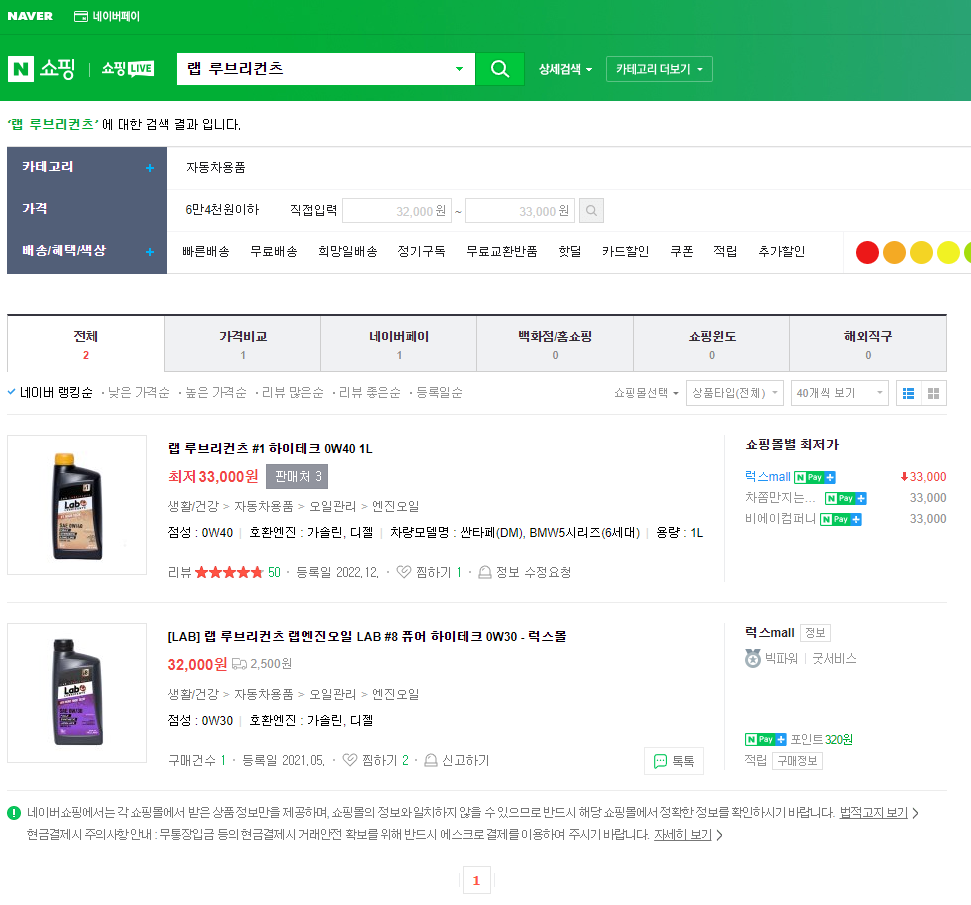Toggle 카드할인 filter

coord(625,251)
